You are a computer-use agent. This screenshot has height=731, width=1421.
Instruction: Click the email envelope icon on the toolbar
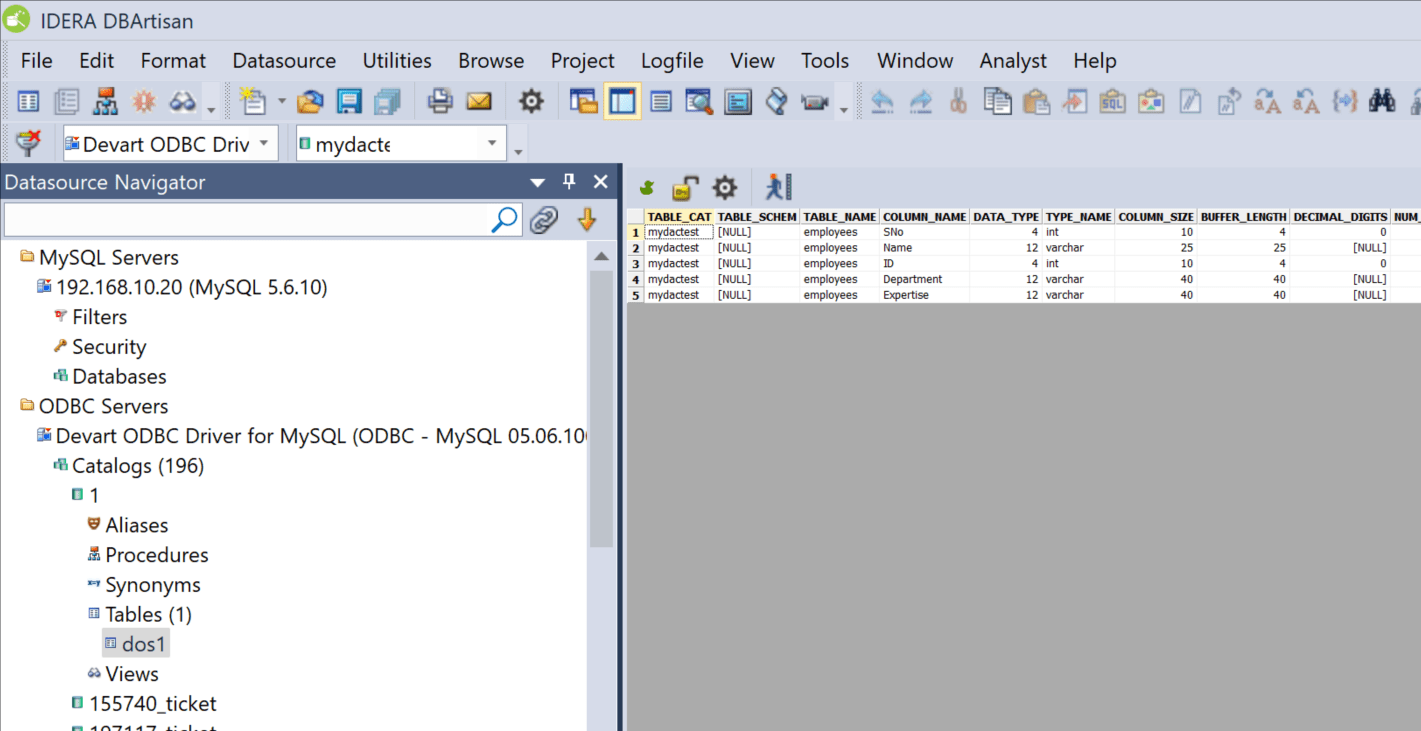[x=480, y=101]
